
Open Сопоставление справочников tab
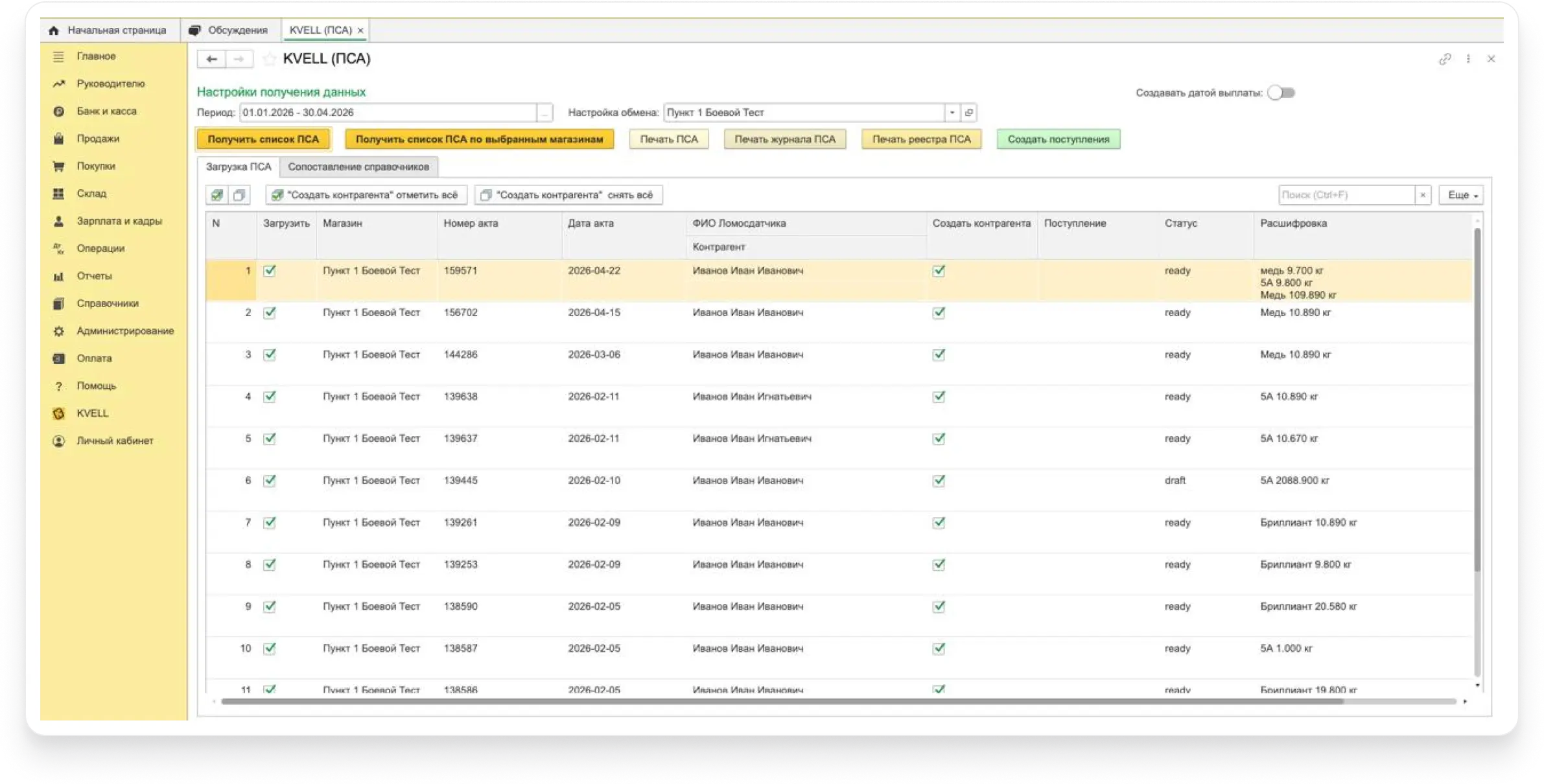coord(358,167)
